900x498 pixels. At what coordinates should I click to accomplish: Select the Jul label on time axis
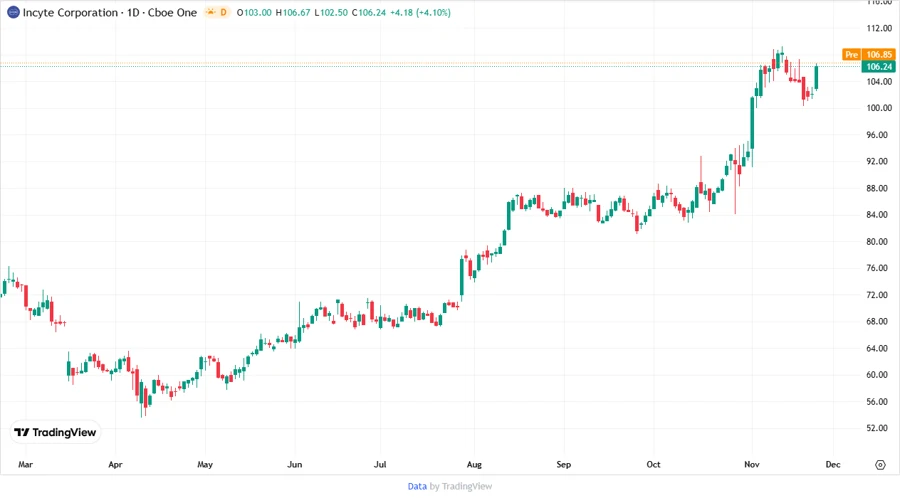pyautogui.click(x=380, y=464)
